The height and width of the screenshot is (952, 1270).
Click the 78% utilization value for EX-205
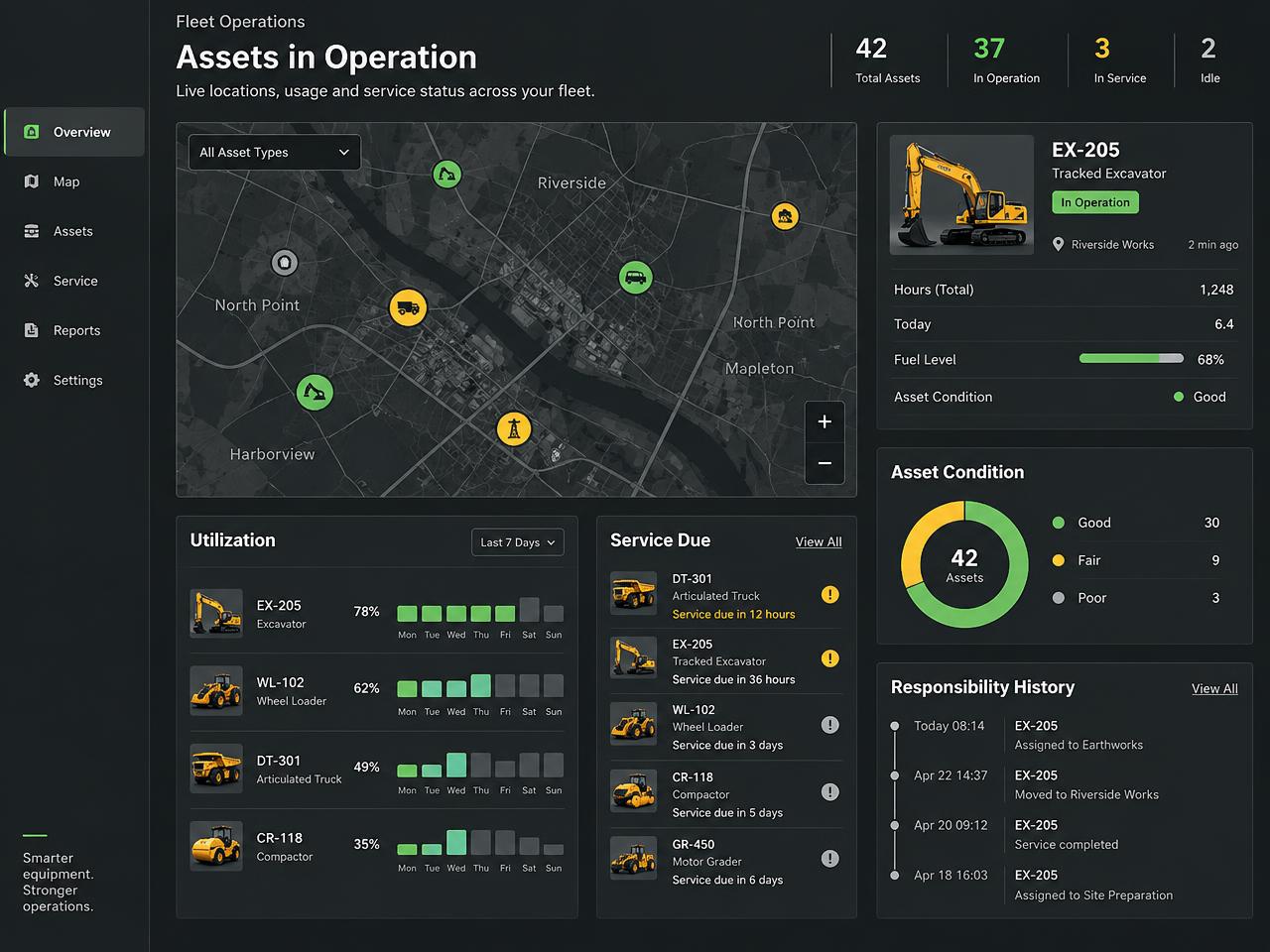click(366, 612)
